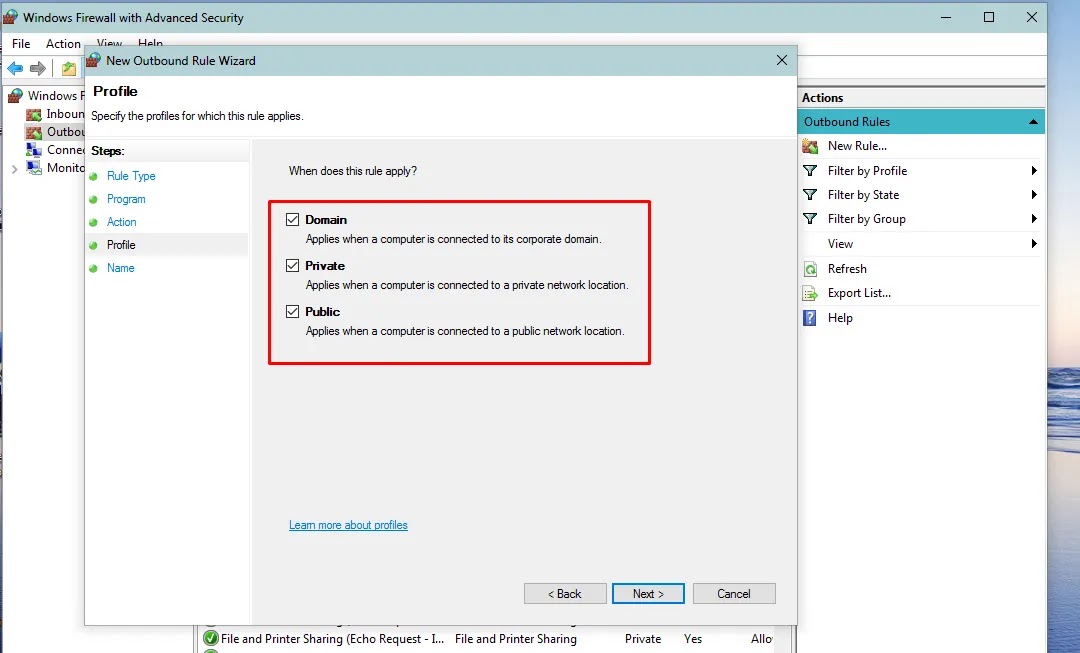Open the Action menu
Viewport: 1080px width, 653px height.
[63, 43]
